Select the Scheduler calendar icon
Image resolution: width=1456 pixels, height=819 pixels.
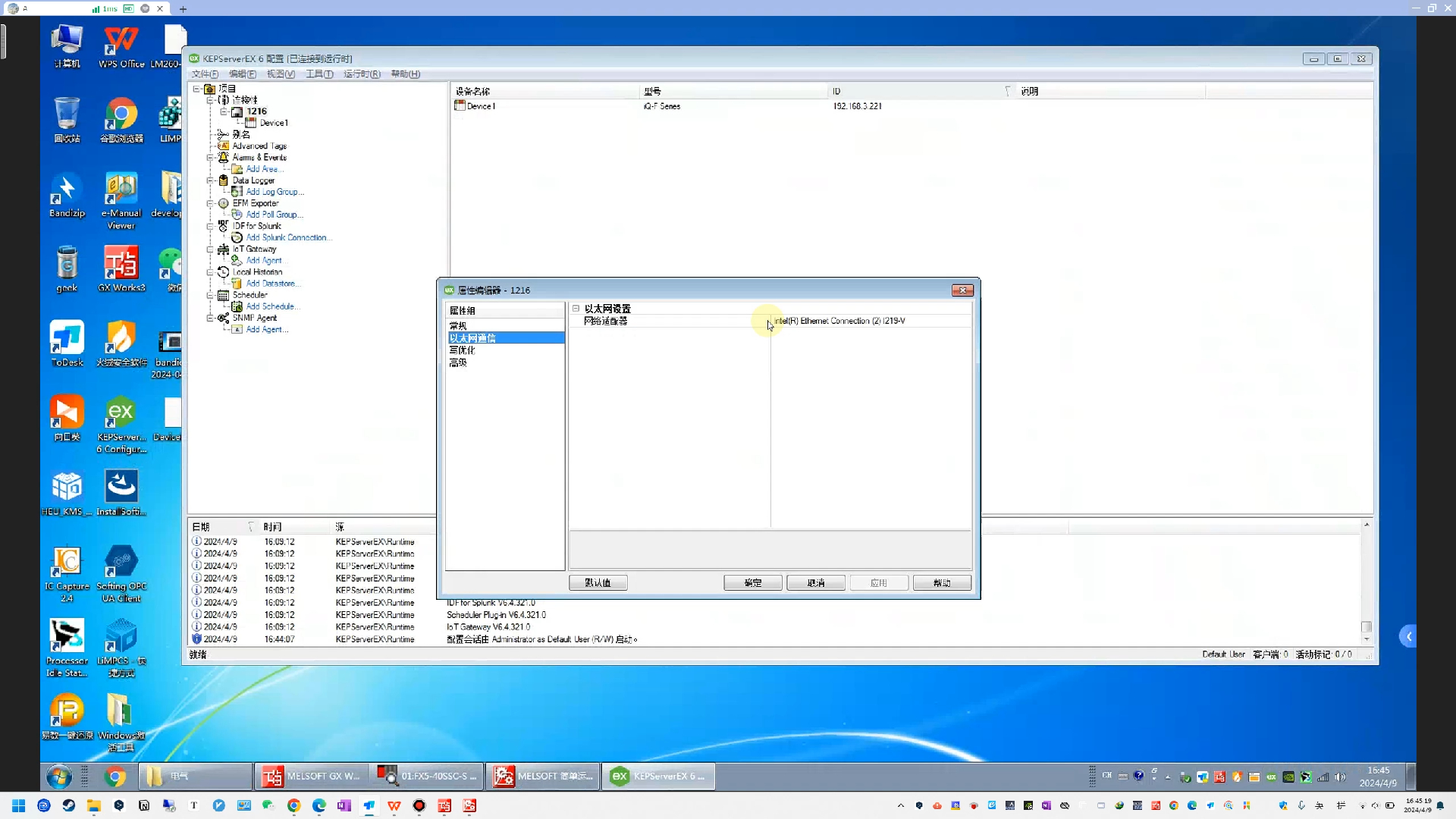pyautogui.click(x=223, y=295)
